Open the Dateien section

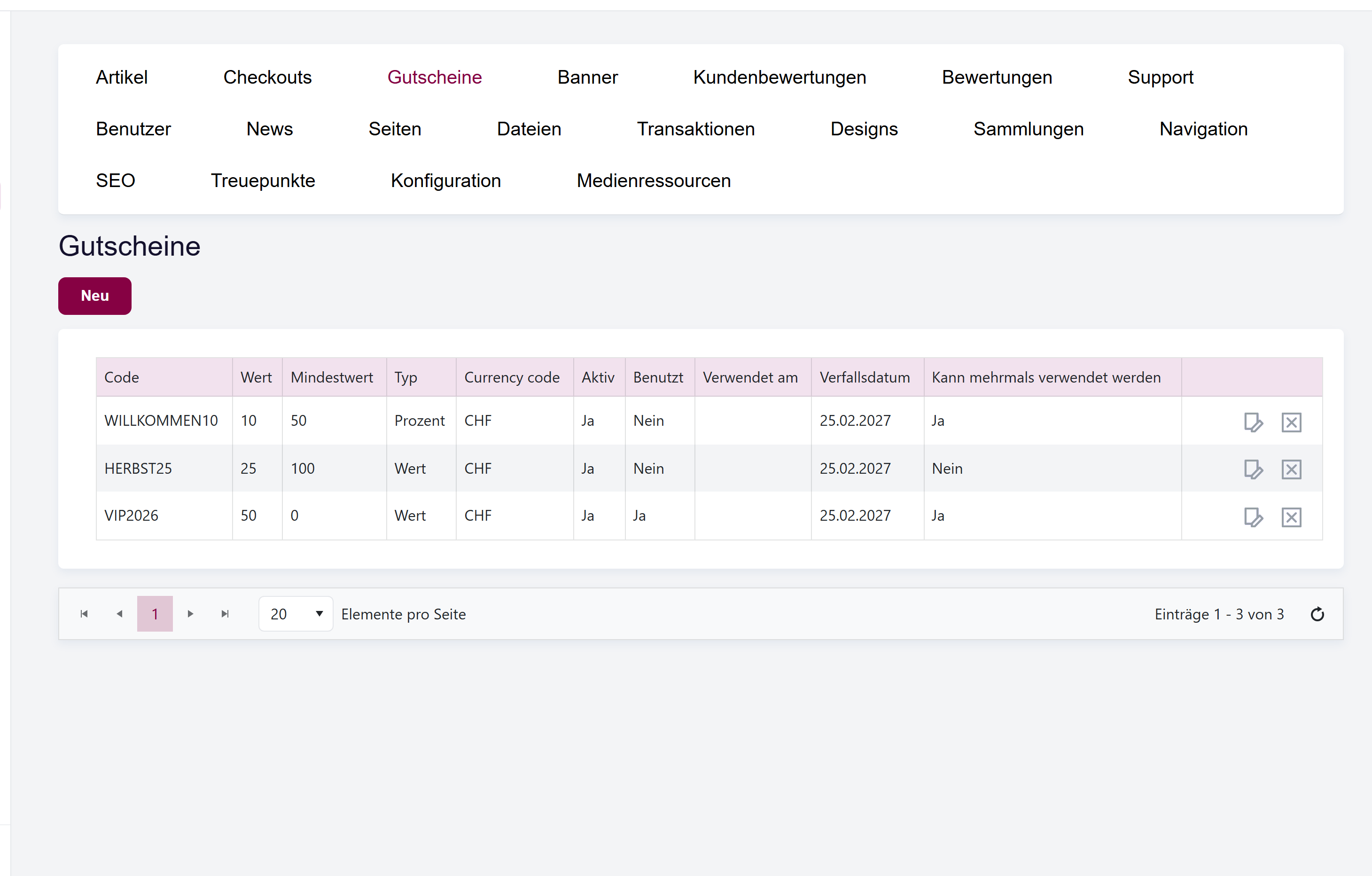[x=529, y=129]
